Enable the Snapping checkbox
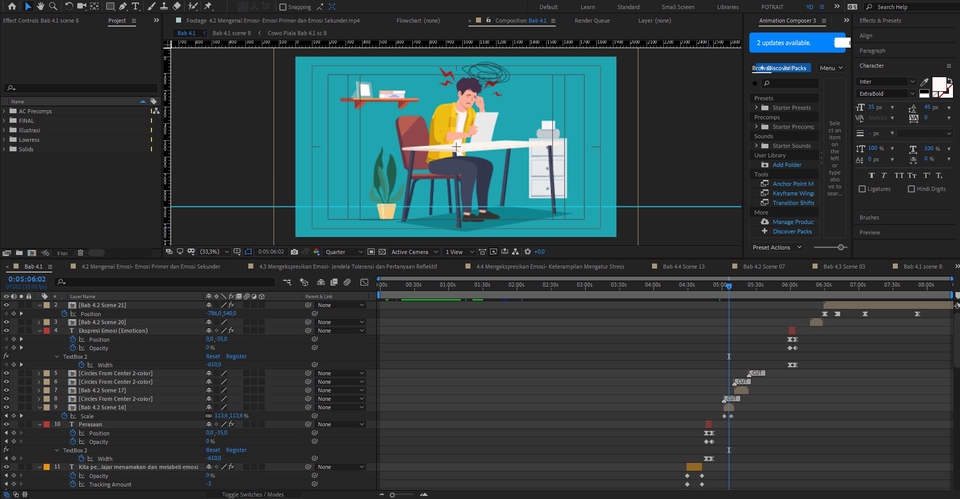 (x=283, y=7)
